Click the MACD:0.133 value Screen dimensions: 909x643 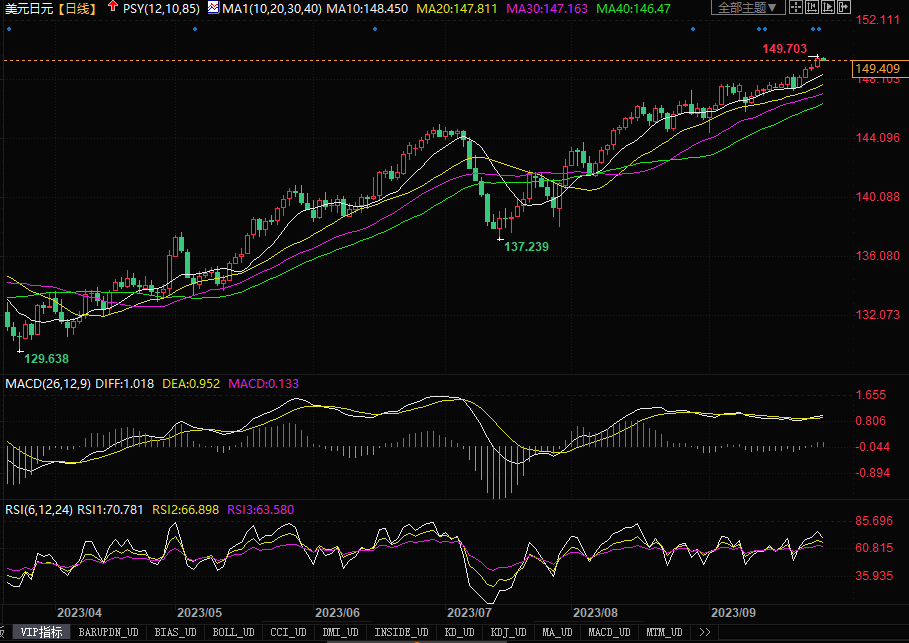pyautogui.click(x=263, y=384)
